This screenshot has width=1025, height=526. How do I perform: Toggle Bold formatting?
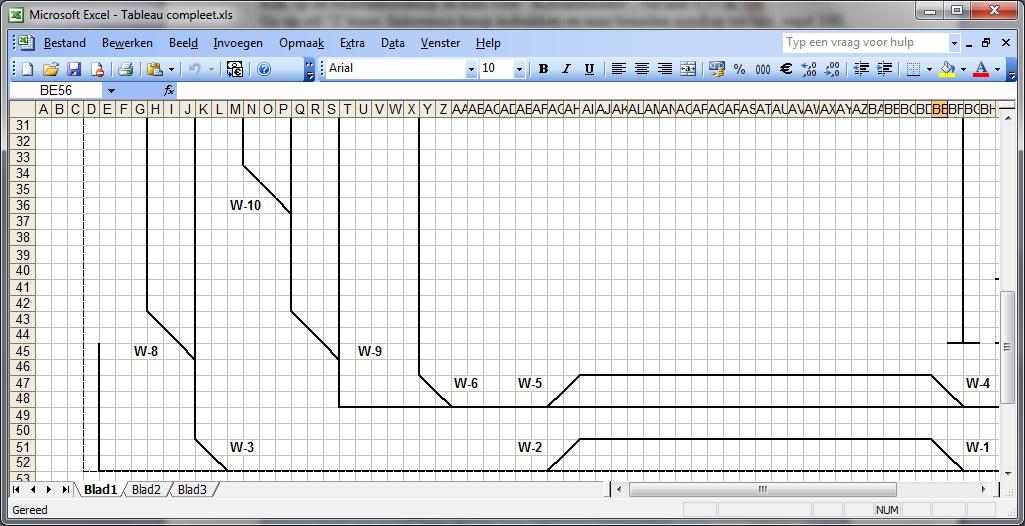543,69
